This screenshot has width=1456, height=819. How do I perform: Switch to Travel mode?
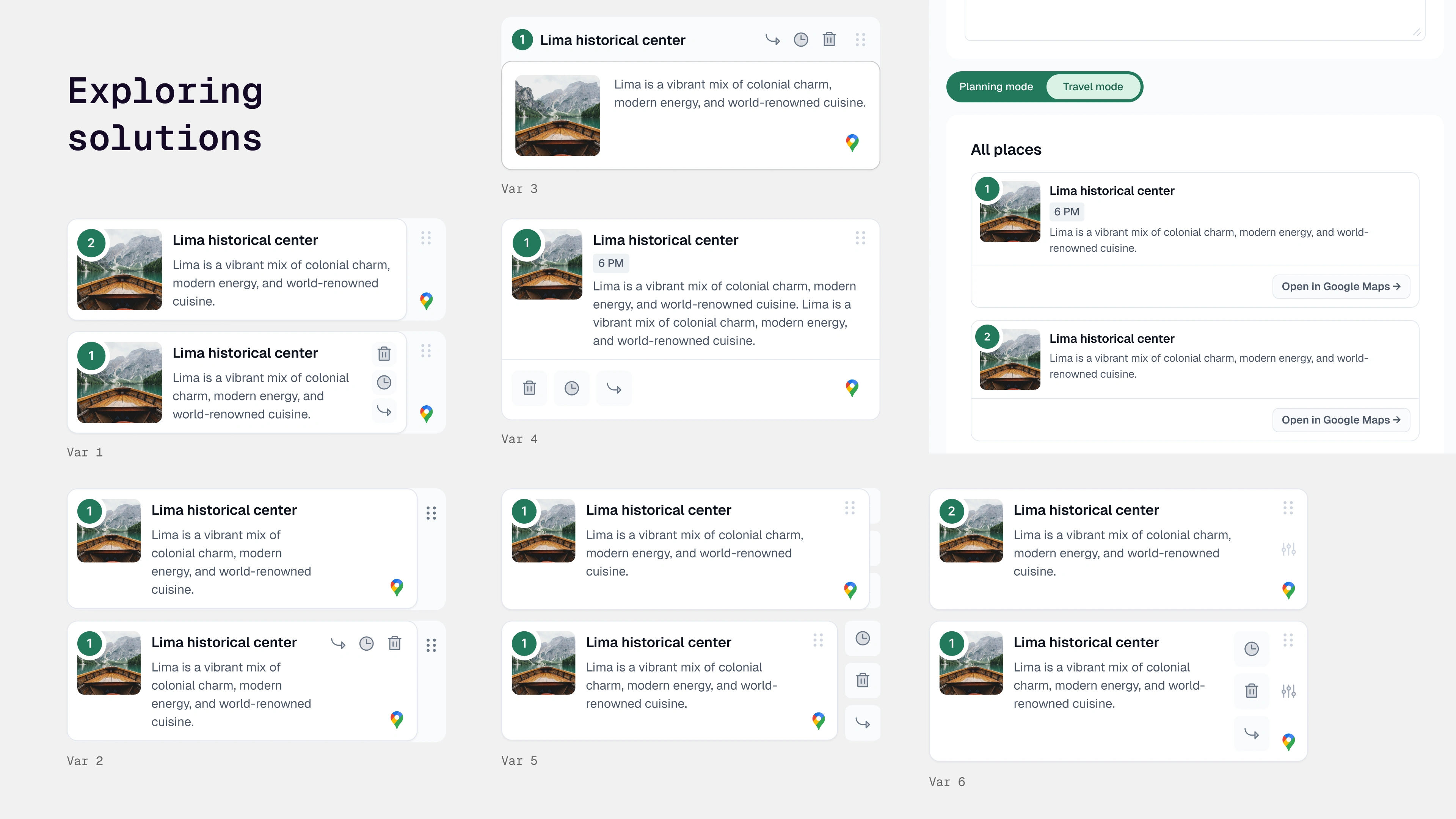1092,86
